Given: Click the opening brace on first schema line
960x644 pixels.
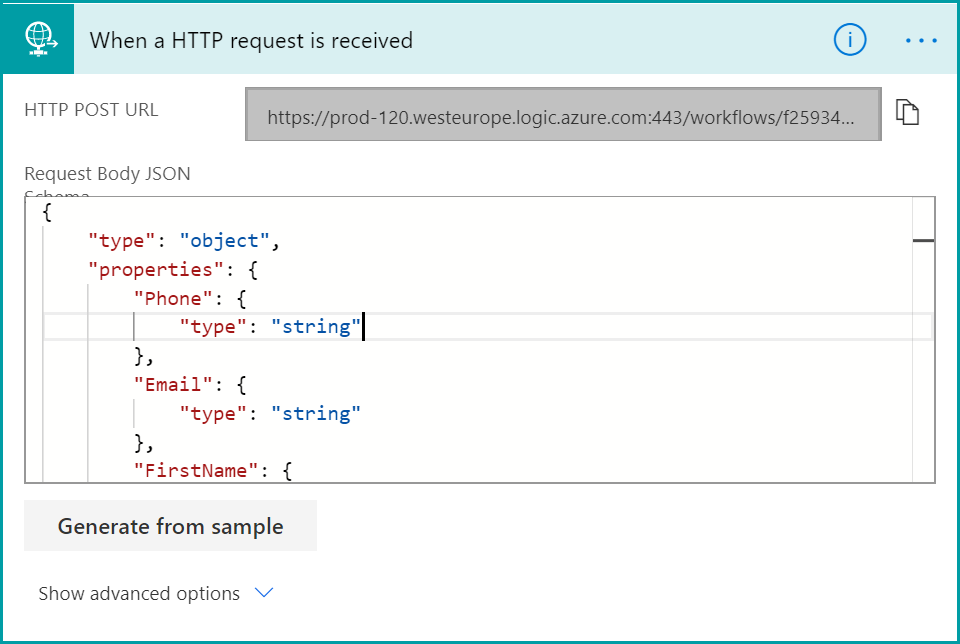Looking at the screenshot, I should coord(47,212).
